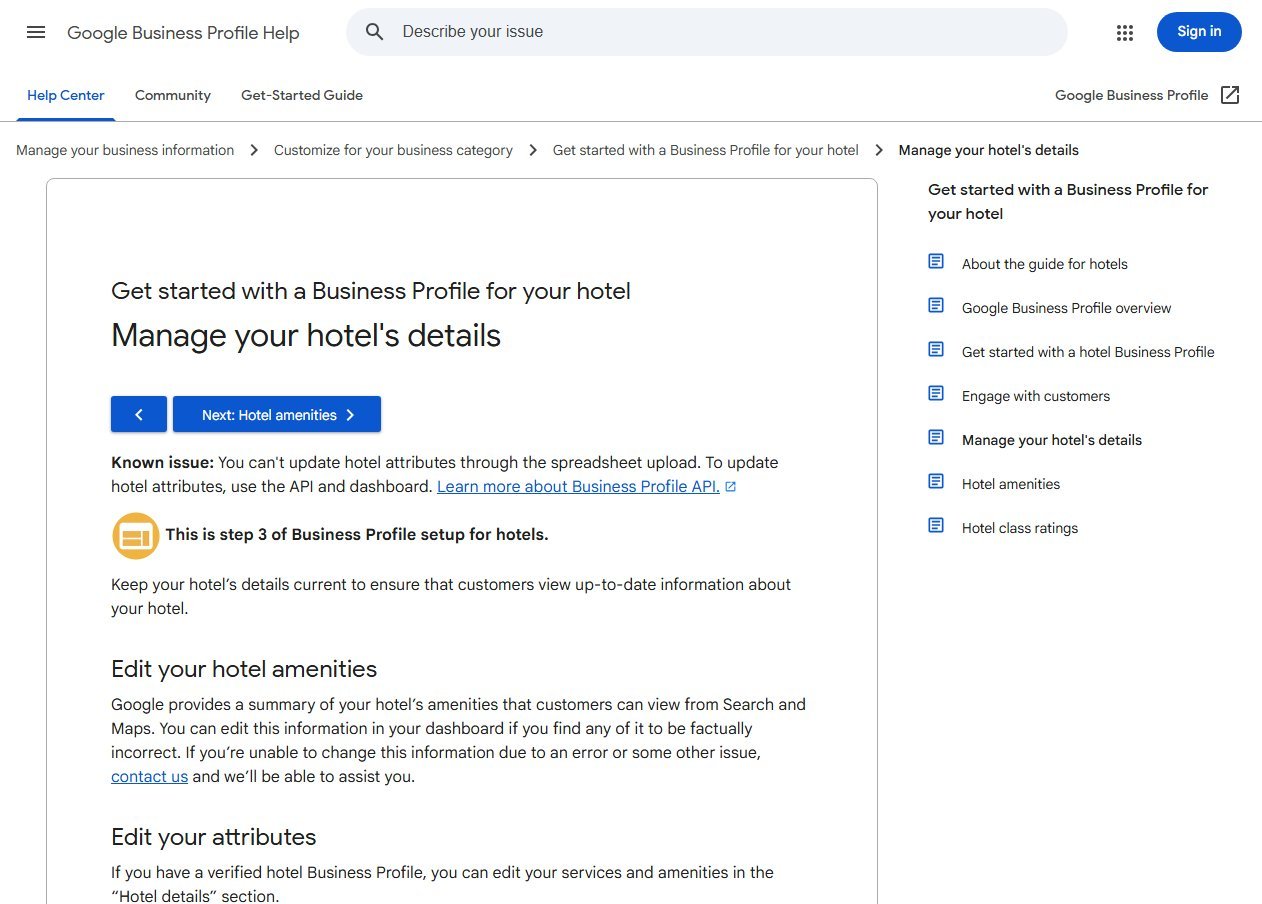This screenshot has height=904, width=1262.
Task: Click Next: Hotel amenities button
Action: (x=277, y=415)
